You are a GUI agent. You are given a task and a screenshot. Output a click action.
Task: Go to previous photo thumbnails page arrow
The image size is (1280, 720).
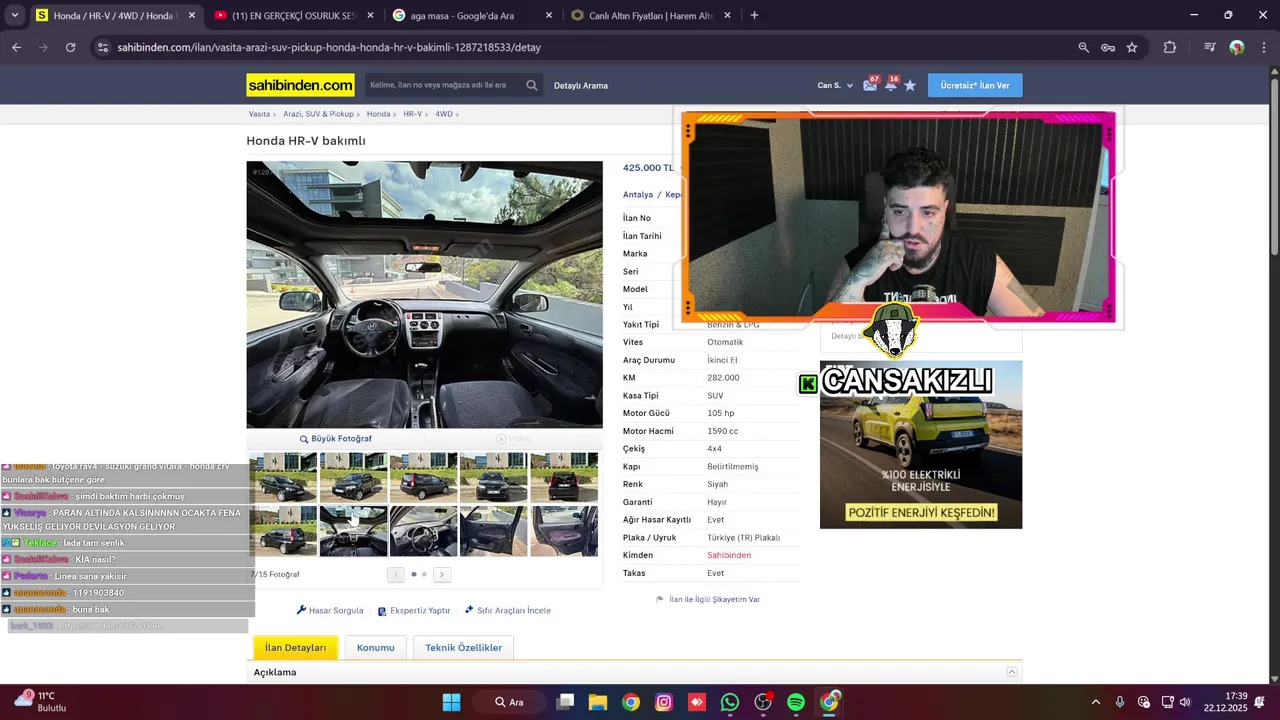[396, 574]
